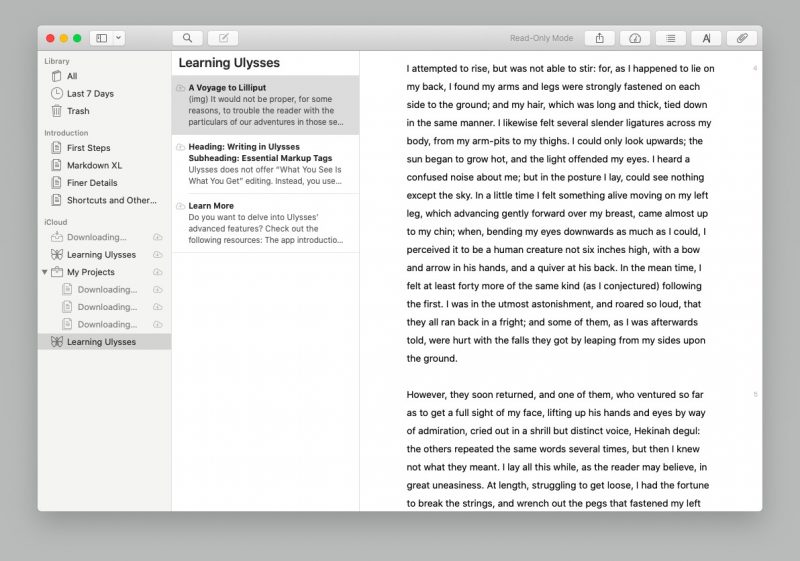Collapse the My Projects disclosure triangle
Viewport: 800px width, 561px height.
45,272
